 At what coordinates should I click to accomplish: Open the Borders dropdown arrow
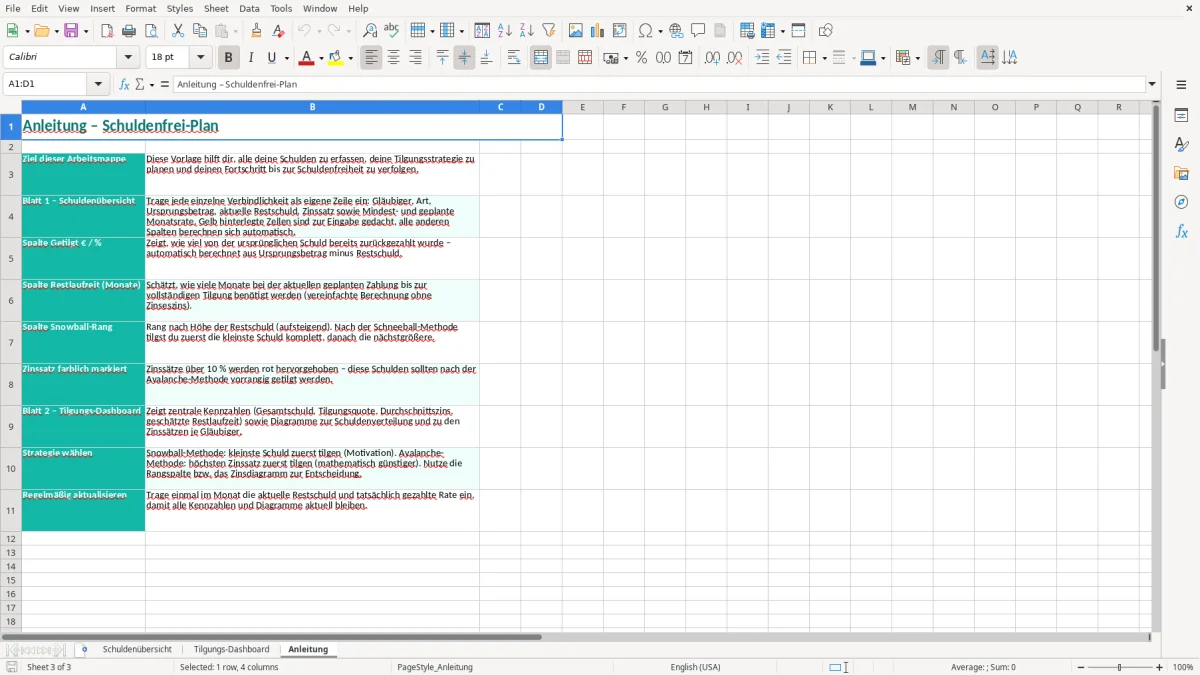point(823,58)
